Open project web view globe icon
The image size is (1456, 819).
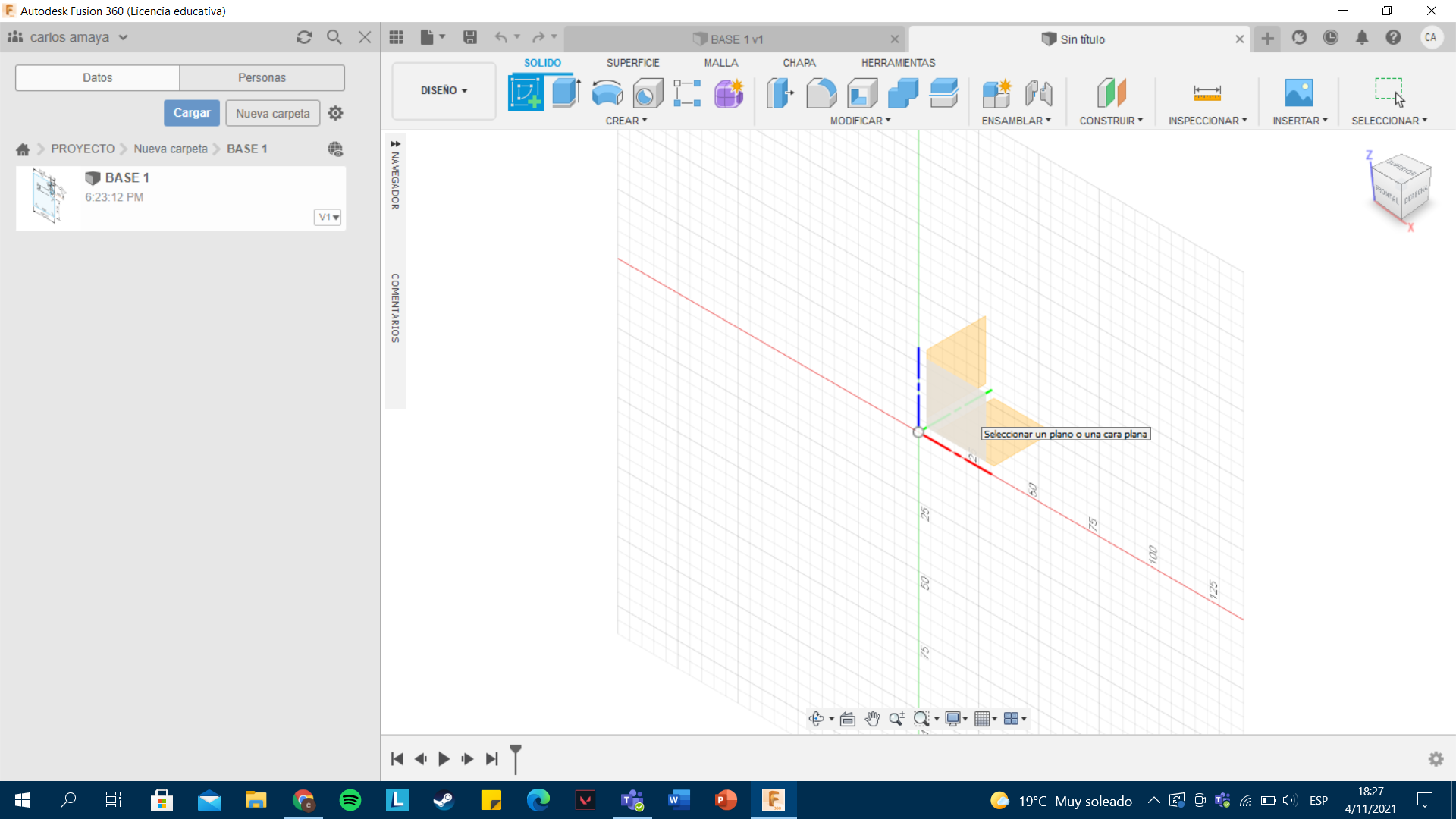click(x=335, y=149)
